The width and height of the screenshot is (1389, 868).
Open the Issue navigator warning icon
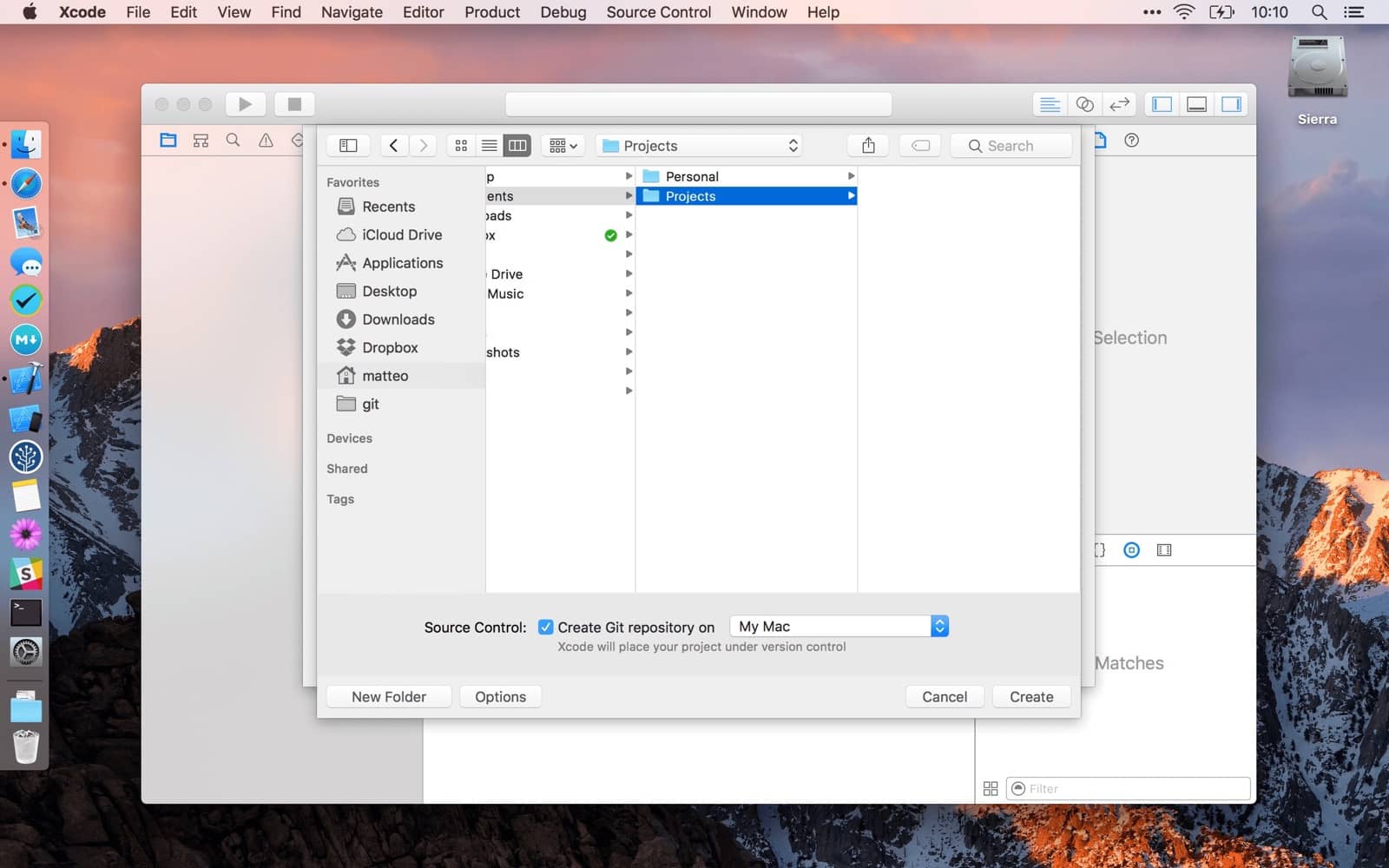266,141
